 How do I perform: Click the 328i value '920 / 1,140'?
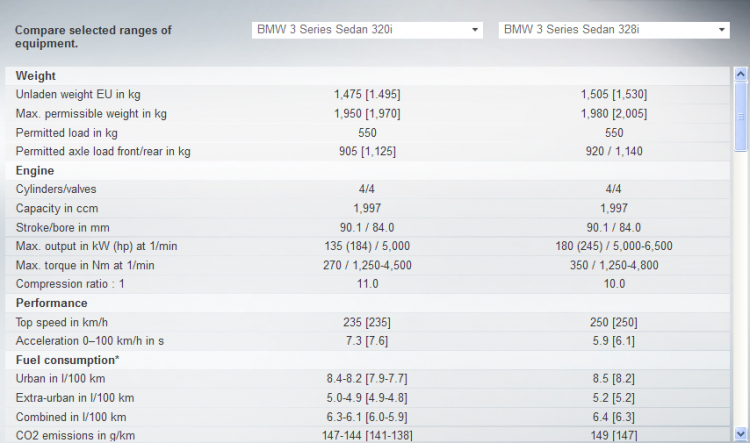pos(614,152)
